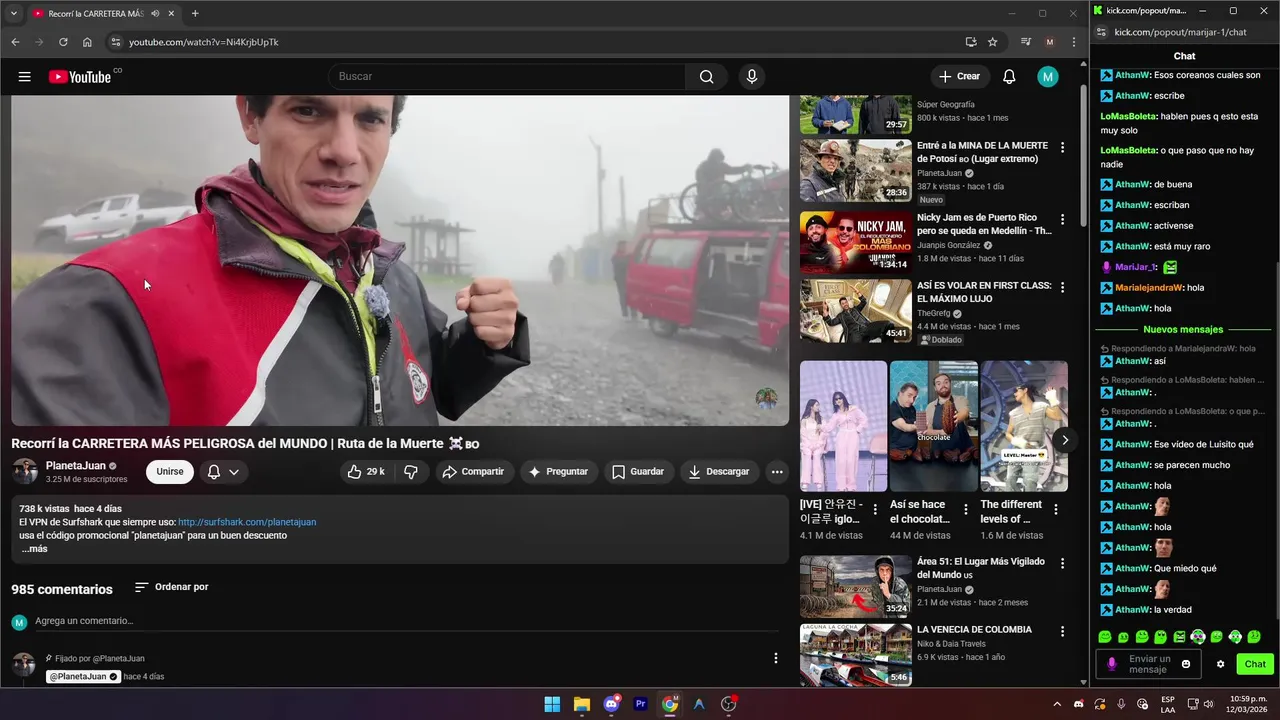1280x720 pixels.
Task: Dislike the video with thumbs-down
Action: click(x=411, y=472)
